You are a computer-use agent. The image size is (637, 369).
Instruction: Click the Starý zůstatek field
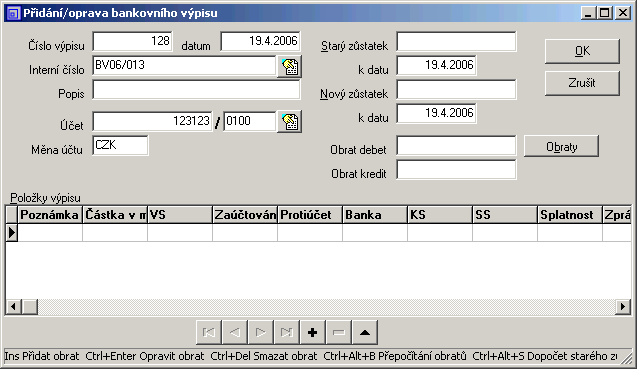(x=456, y=41)
